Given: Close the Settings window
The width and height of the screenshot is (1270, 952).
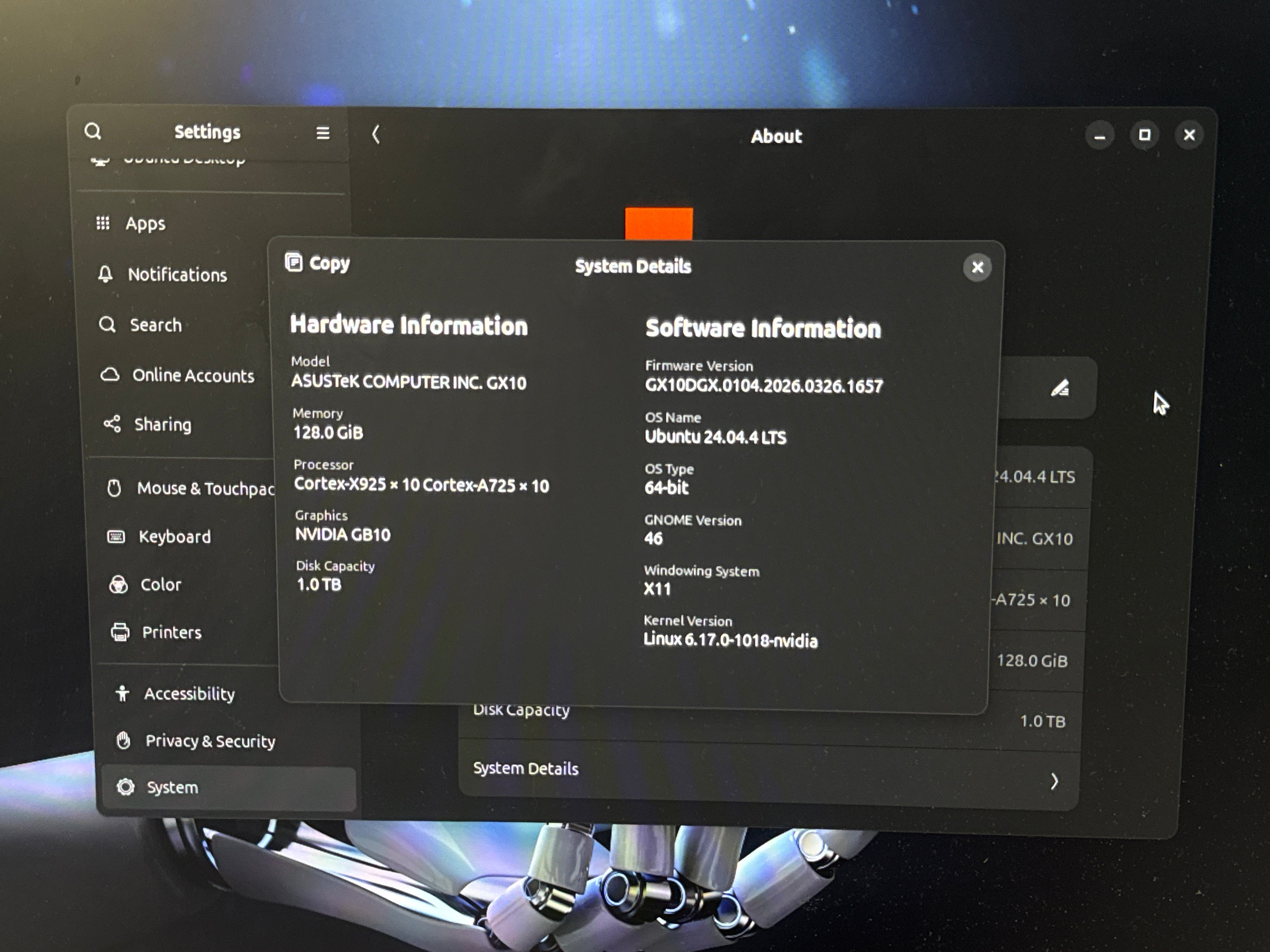Looking at the screenshot, I should tap(1189, 135).
